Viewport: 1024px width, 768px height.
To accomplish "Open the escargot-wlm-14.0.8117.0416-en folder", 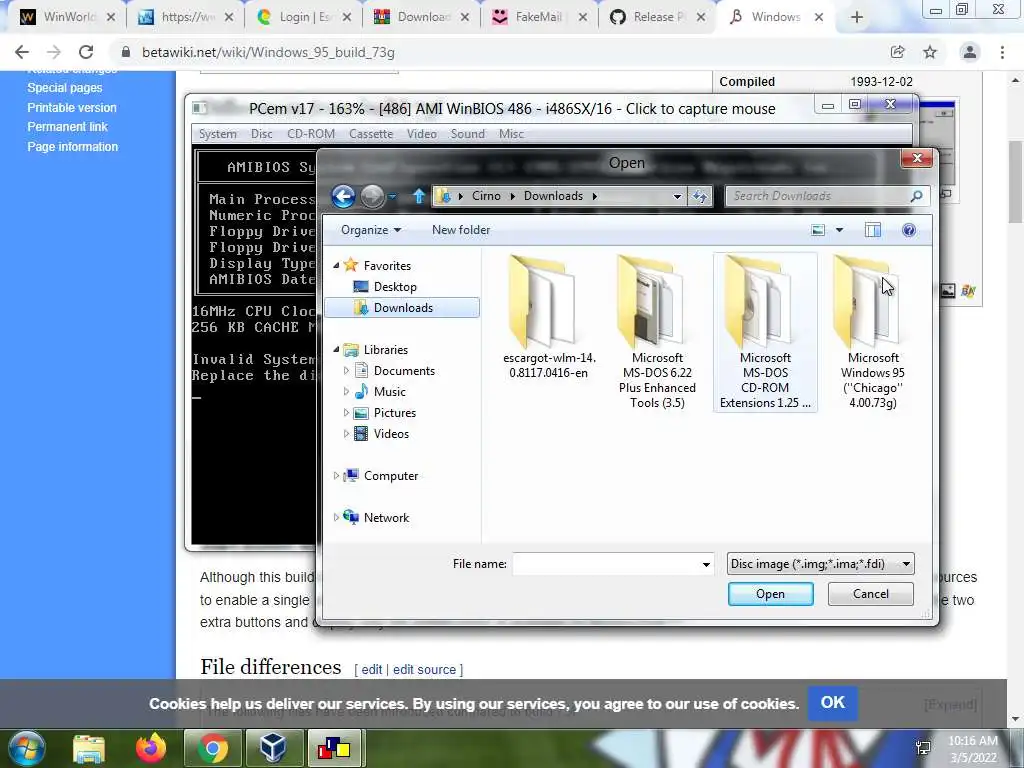I will (x=549, y=318).
